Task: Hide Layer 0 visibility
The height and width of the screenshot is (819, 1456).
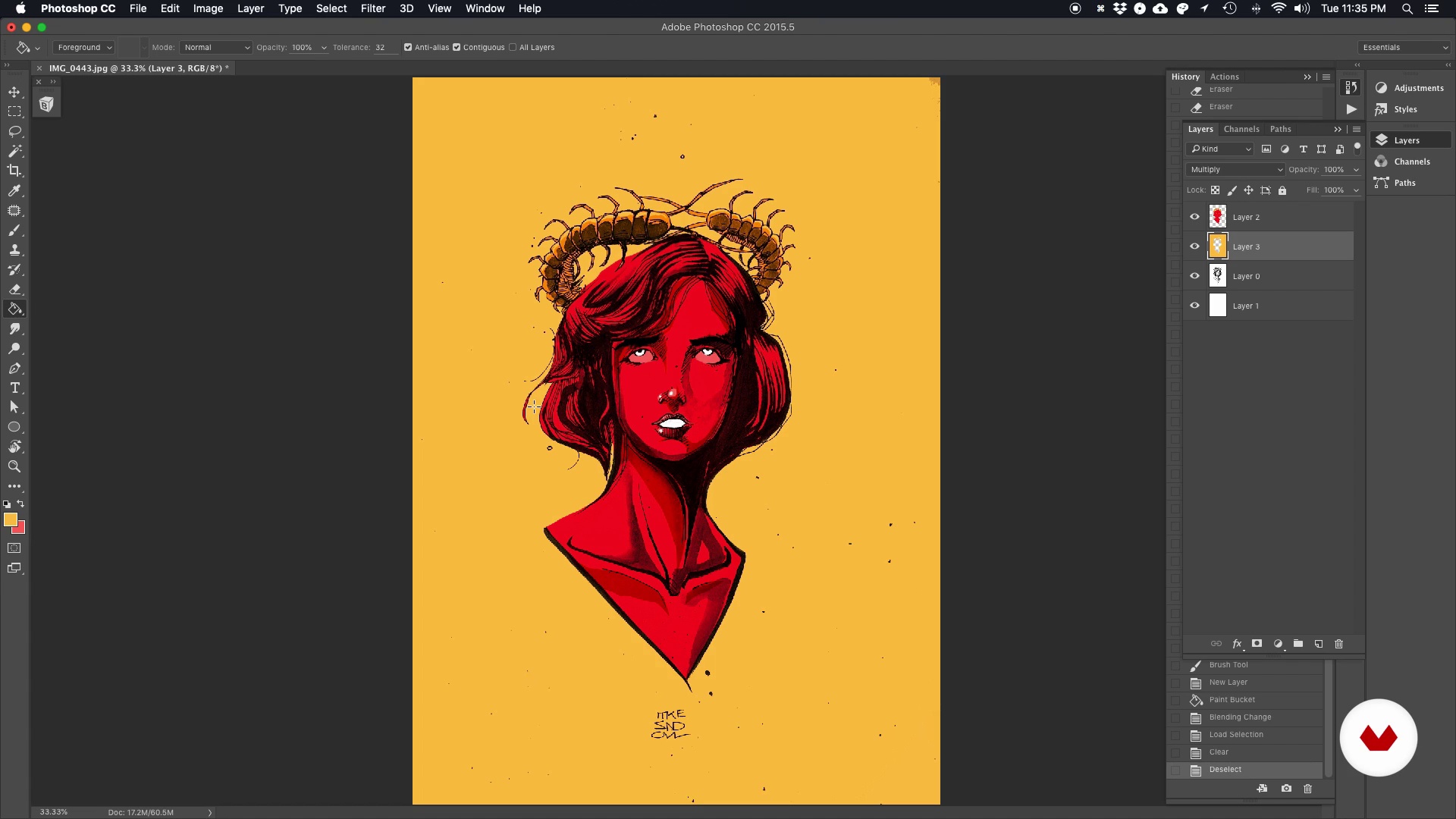Action: 1194,276
